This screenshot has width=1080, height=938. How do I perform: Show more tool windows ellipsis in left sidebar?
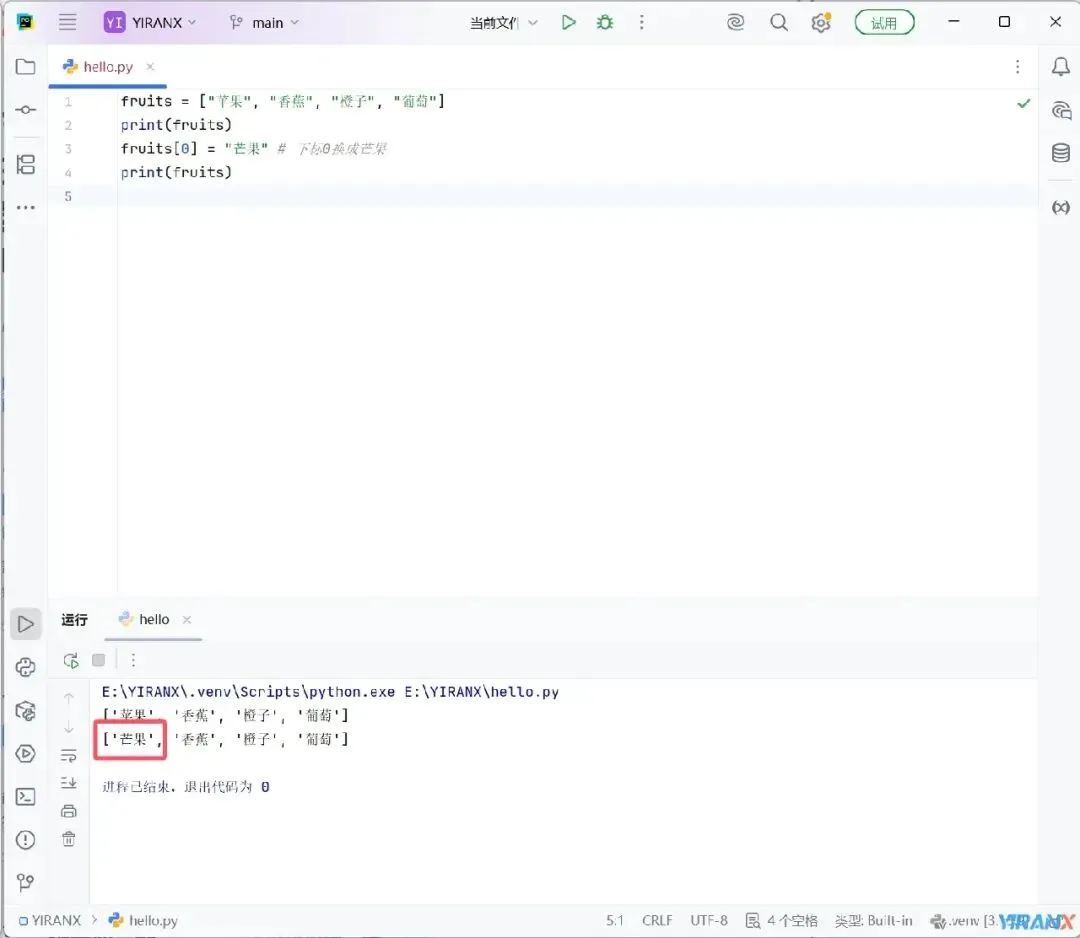click(25, 207)
